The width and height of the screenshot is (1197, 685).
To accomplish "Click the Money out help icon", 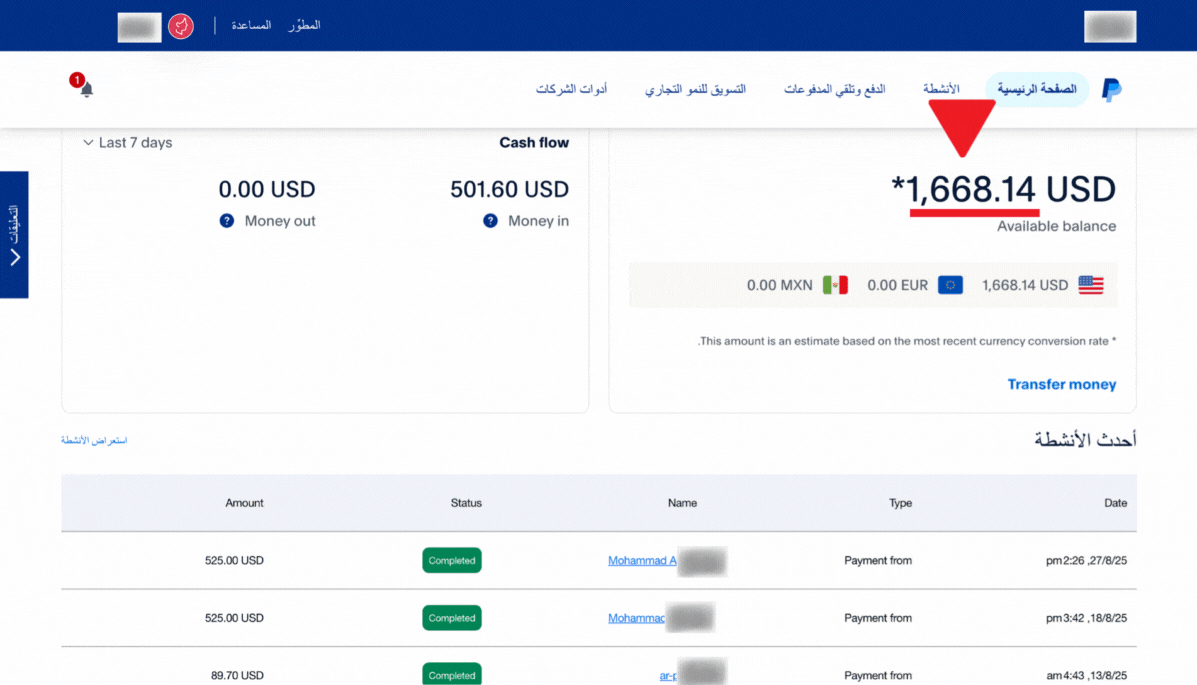I will [227, 221].
